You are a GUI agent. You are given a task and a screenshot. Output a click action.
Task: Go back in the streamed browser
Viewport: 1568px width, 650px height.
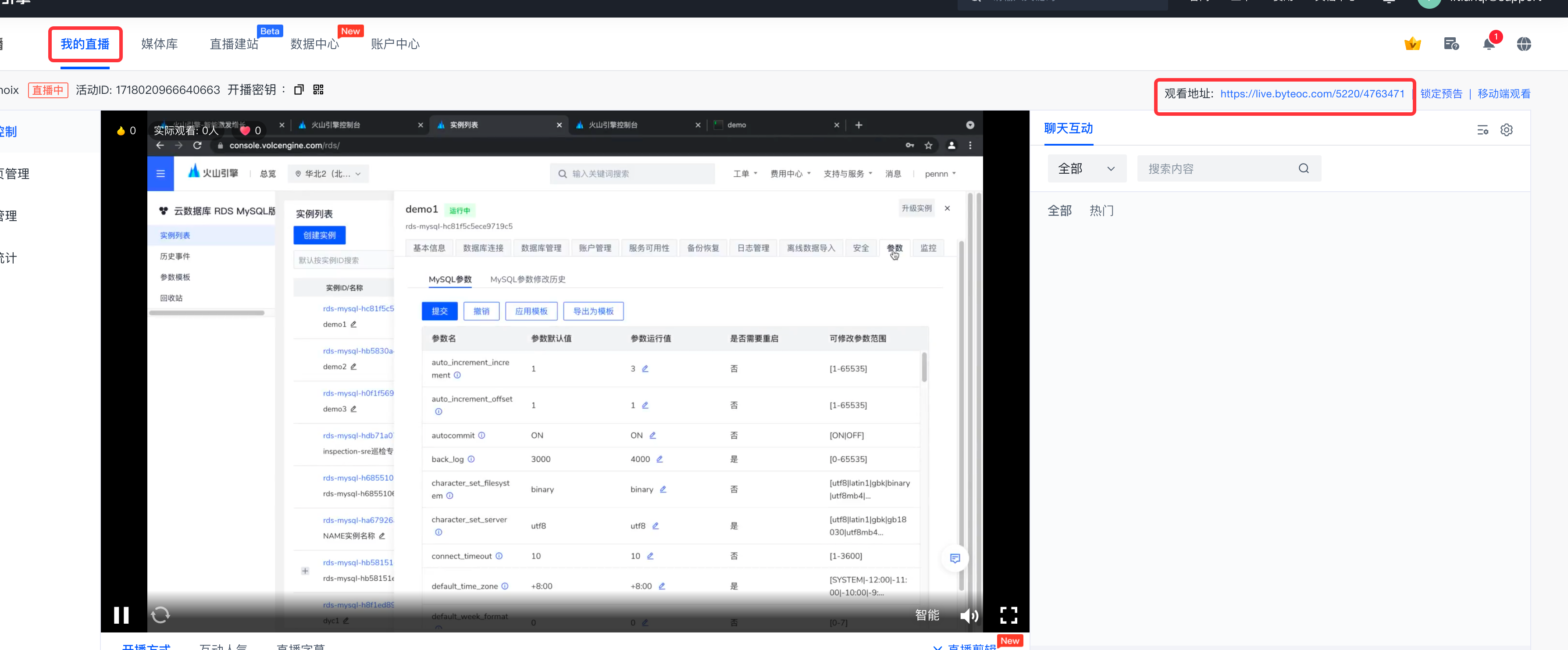pyautogui.click(x=160, y=146)
